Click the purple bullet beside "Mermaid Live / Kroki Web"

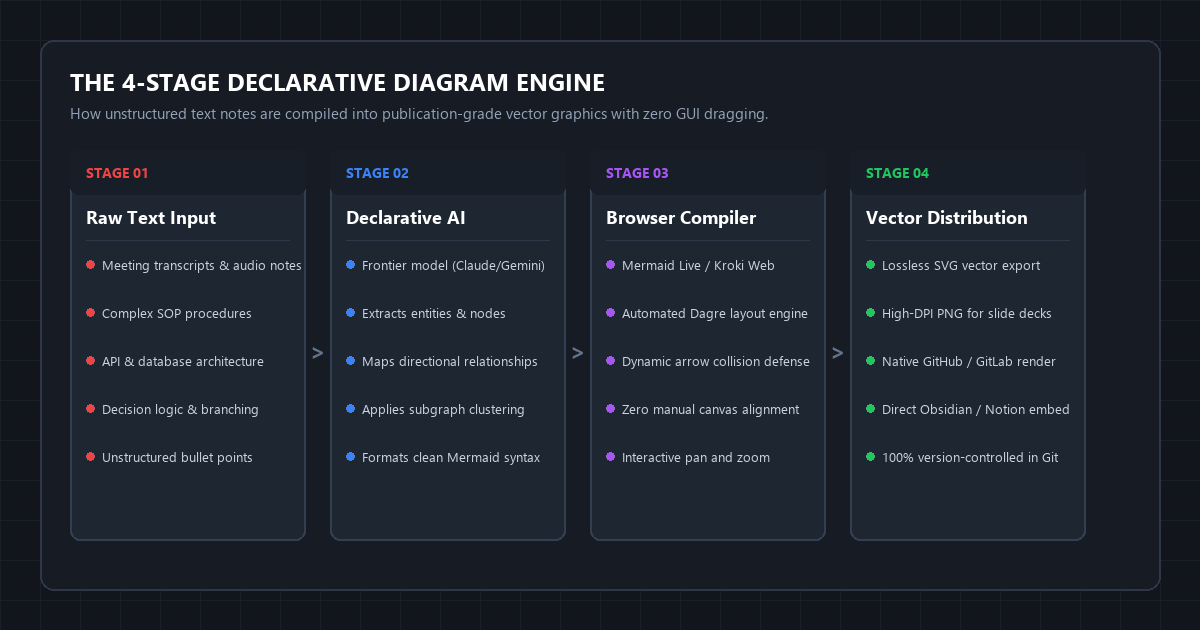[610, 265]
